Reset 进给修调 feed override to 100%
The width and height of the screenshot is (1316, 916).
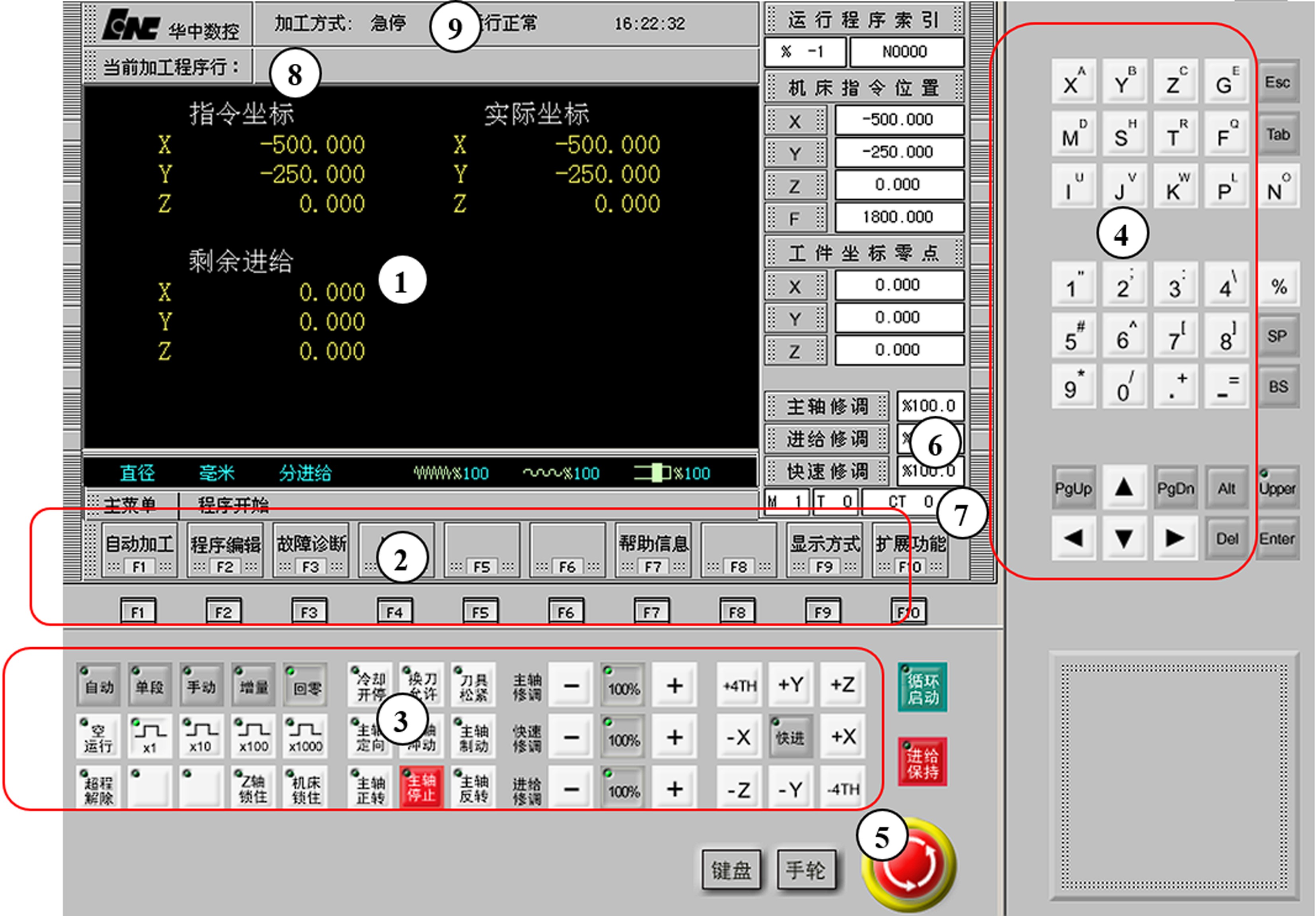click(x=623, y=787)
